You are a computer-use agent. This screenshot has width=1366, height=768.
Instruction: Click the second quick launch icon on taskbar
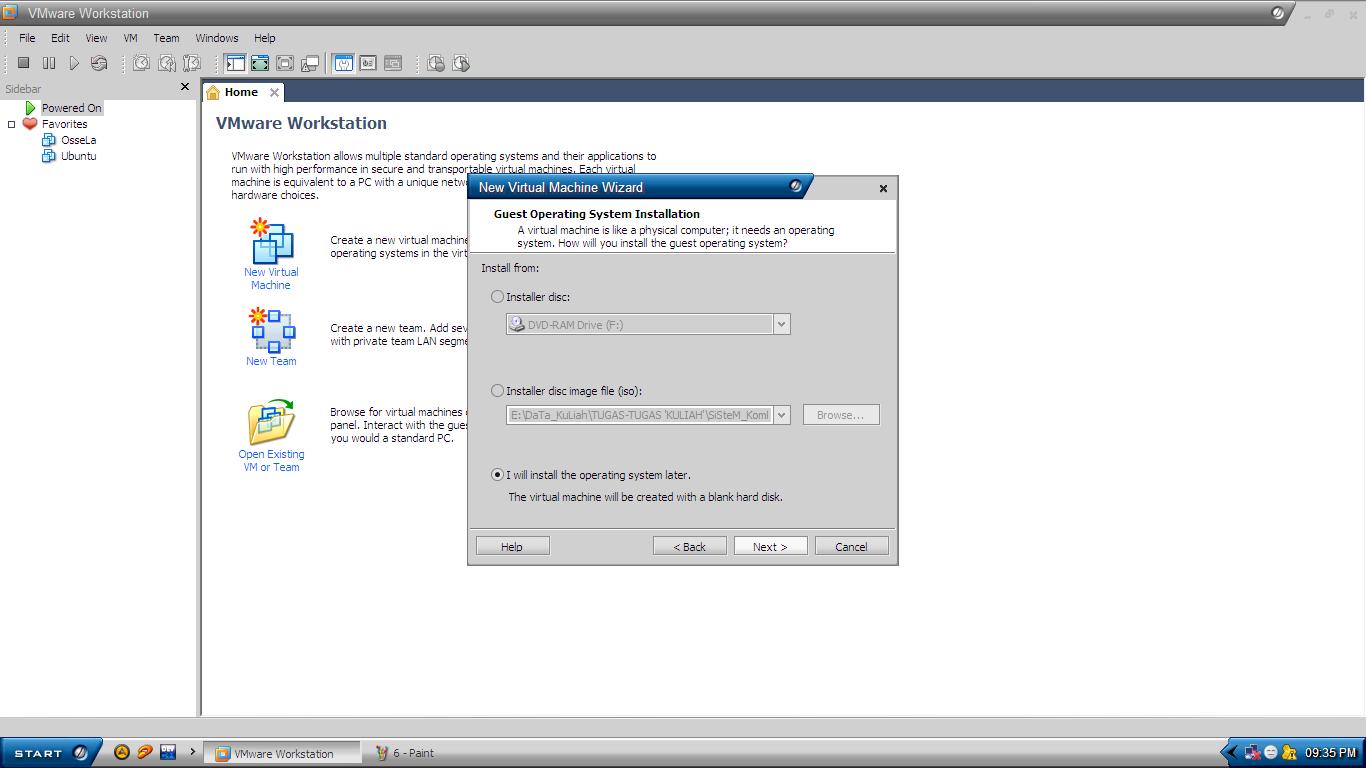pos(145,752)
